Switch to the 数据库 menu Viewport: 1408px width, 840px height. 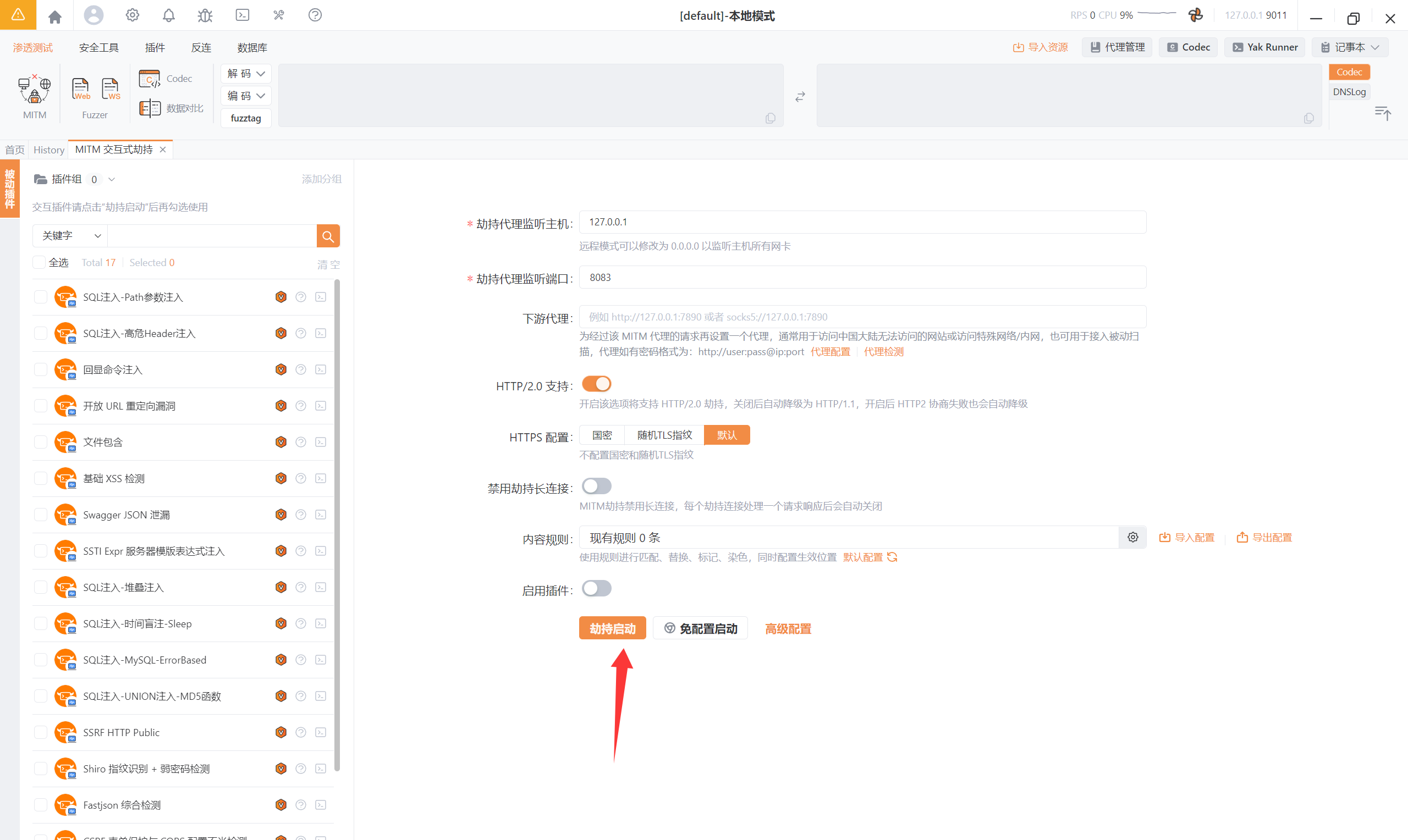click(x=252, y=47)
